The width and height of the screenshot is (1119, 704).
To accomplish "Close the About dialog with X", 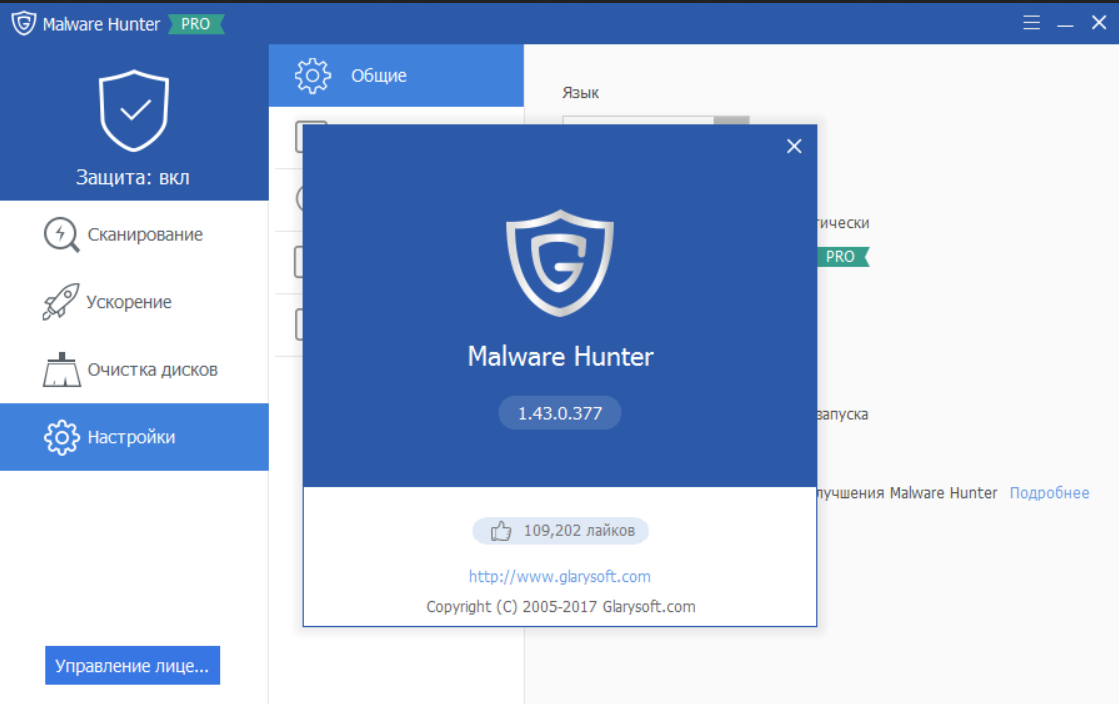I will [794, 146].
